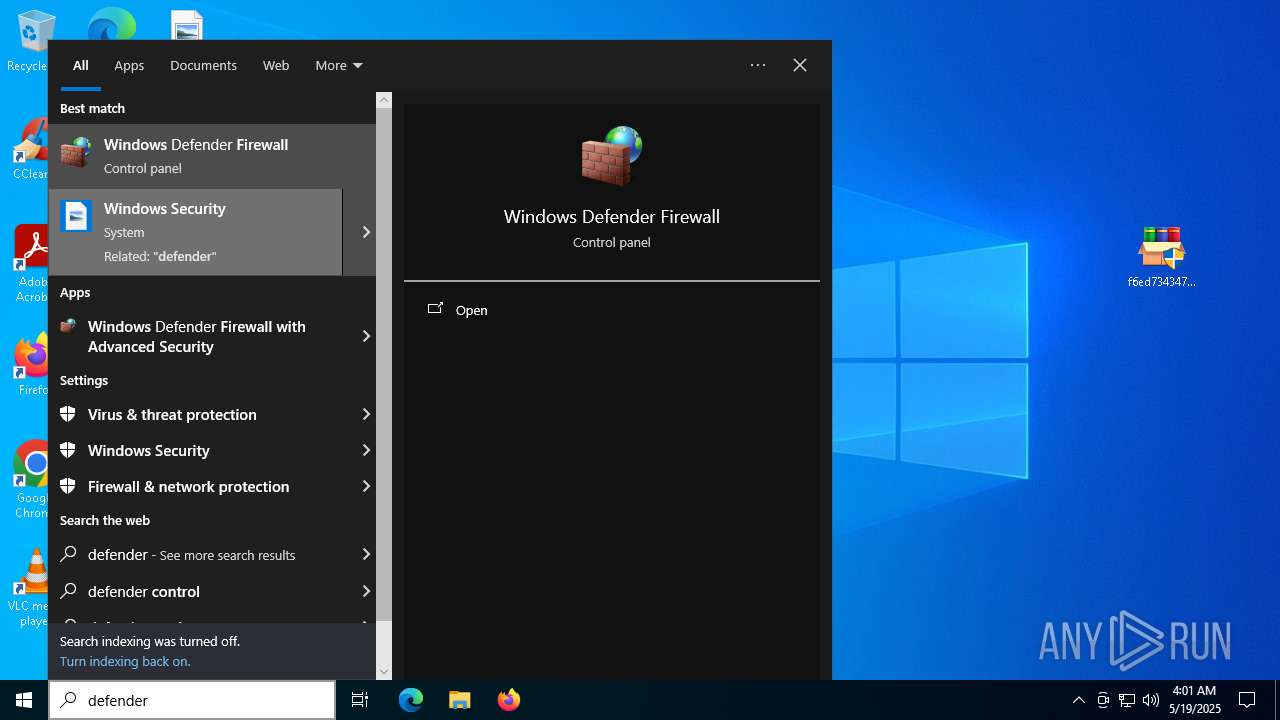Click Search indexing was turned off message
This screenshot has height=720, width=1280.
tap(150, 641)
